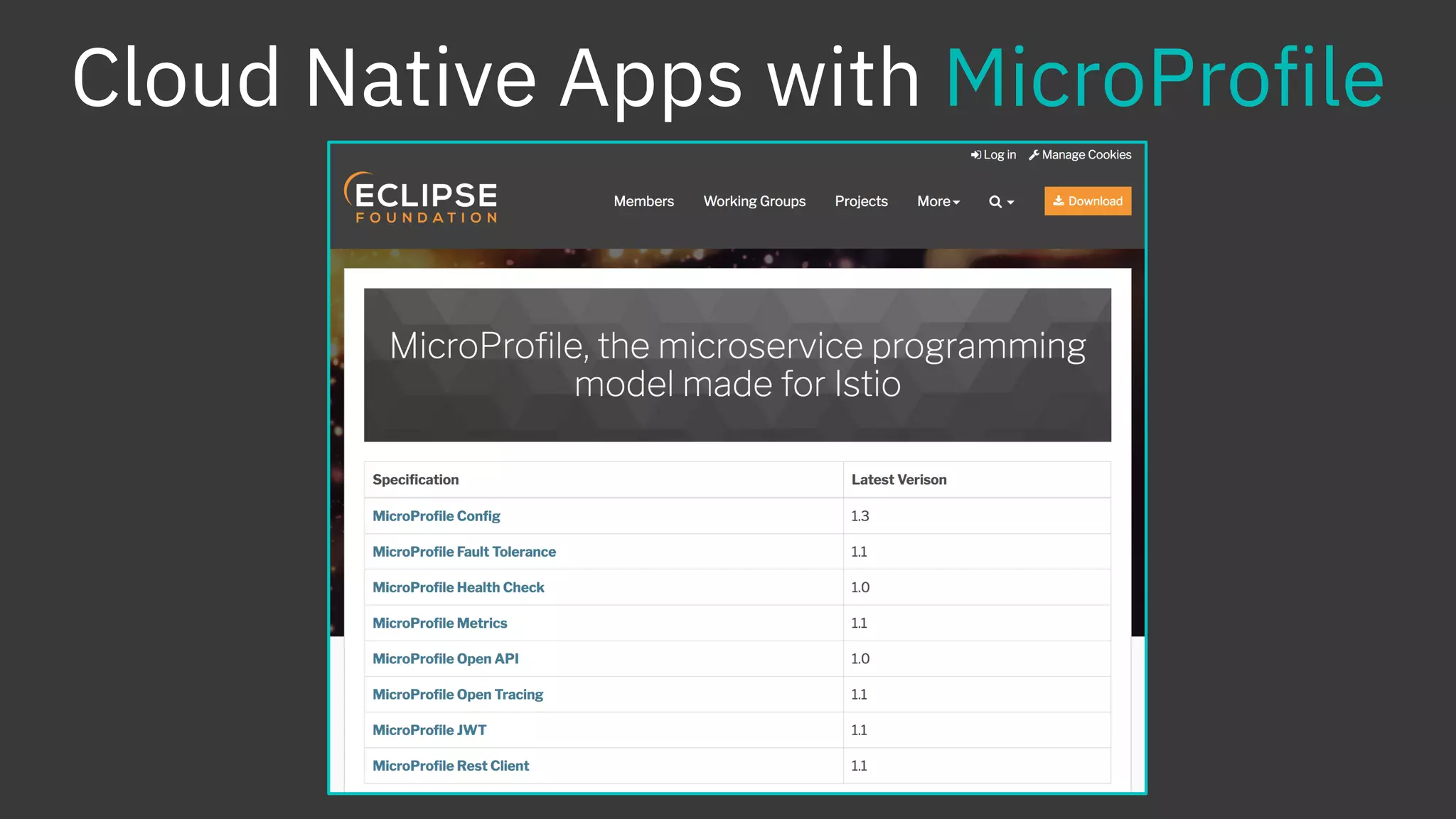The width and height of the screenshot is (1456, 819).
Task: Visit the MicroProfile Health Check link
Action: click(x=458, y=587)
